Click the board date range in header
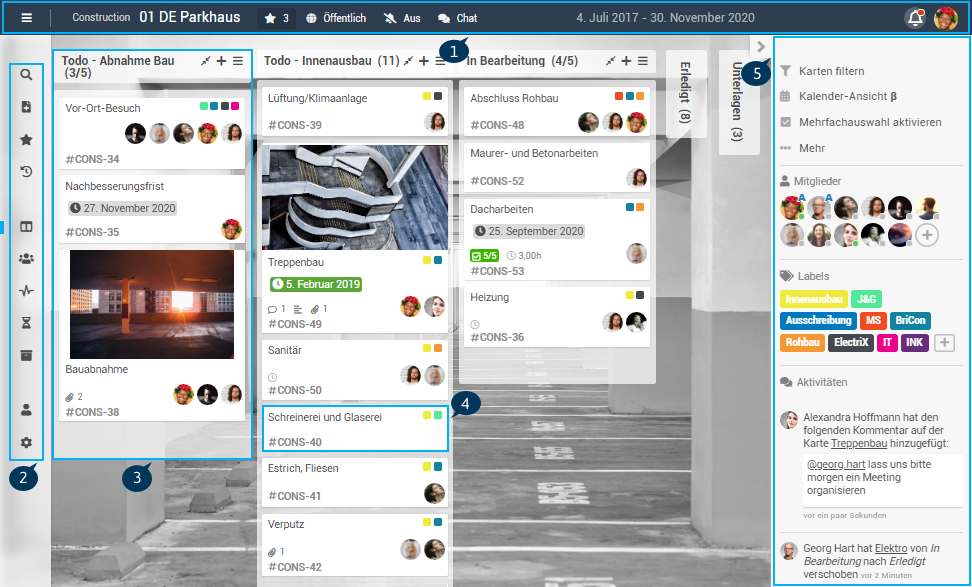The width and height of the screenshot is (972, 587). 665,18
